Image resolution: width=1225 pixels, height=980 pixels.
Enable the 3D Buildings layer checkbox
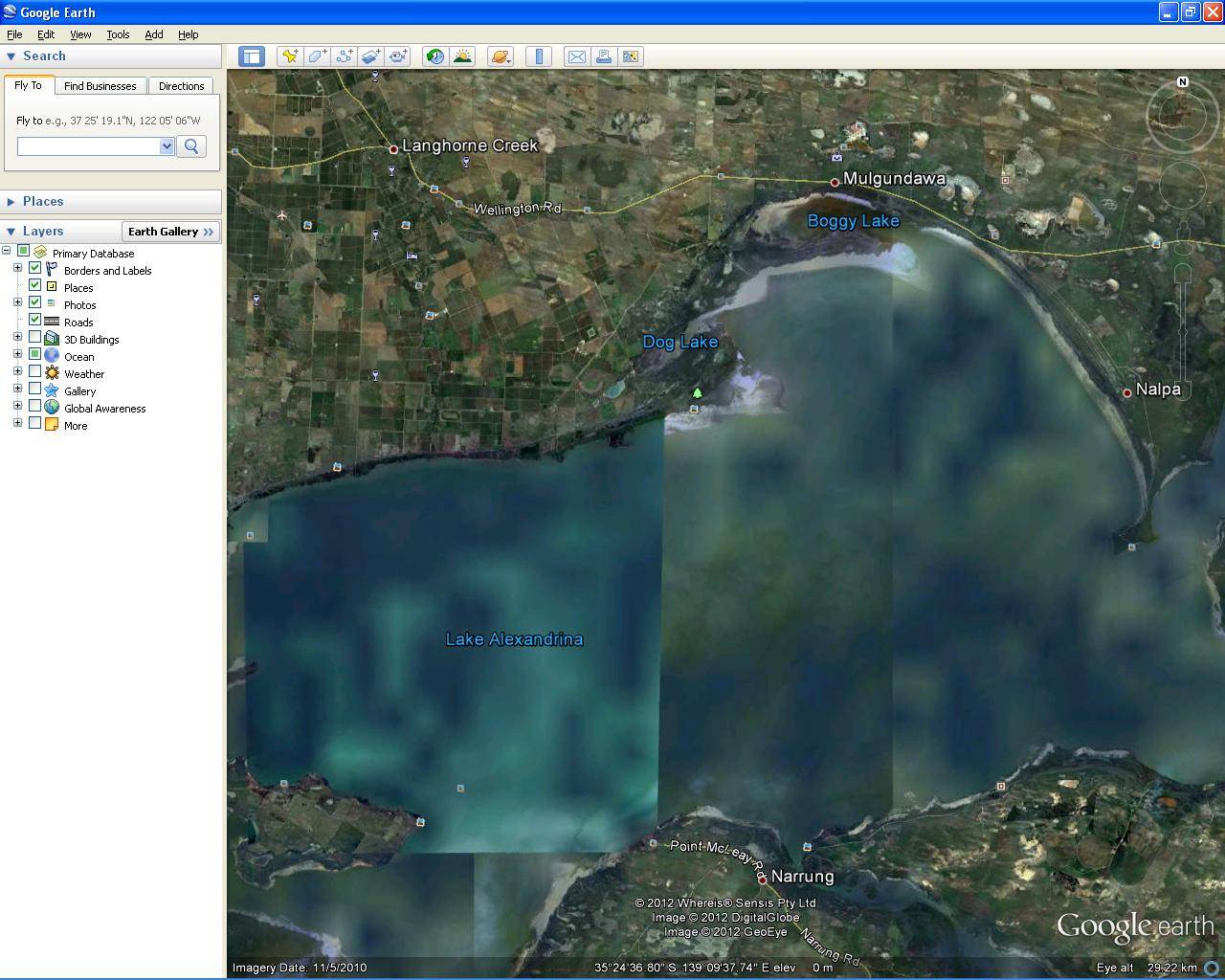point(35,338)
